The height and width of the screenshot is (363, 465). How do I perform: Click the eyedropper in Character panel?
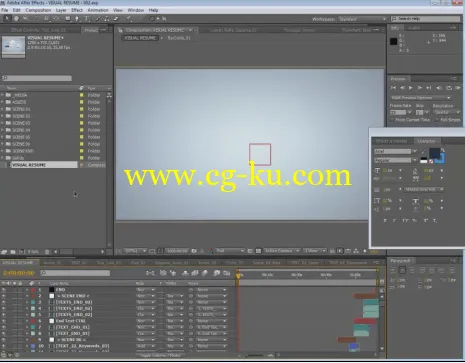[x=424, y=152]
